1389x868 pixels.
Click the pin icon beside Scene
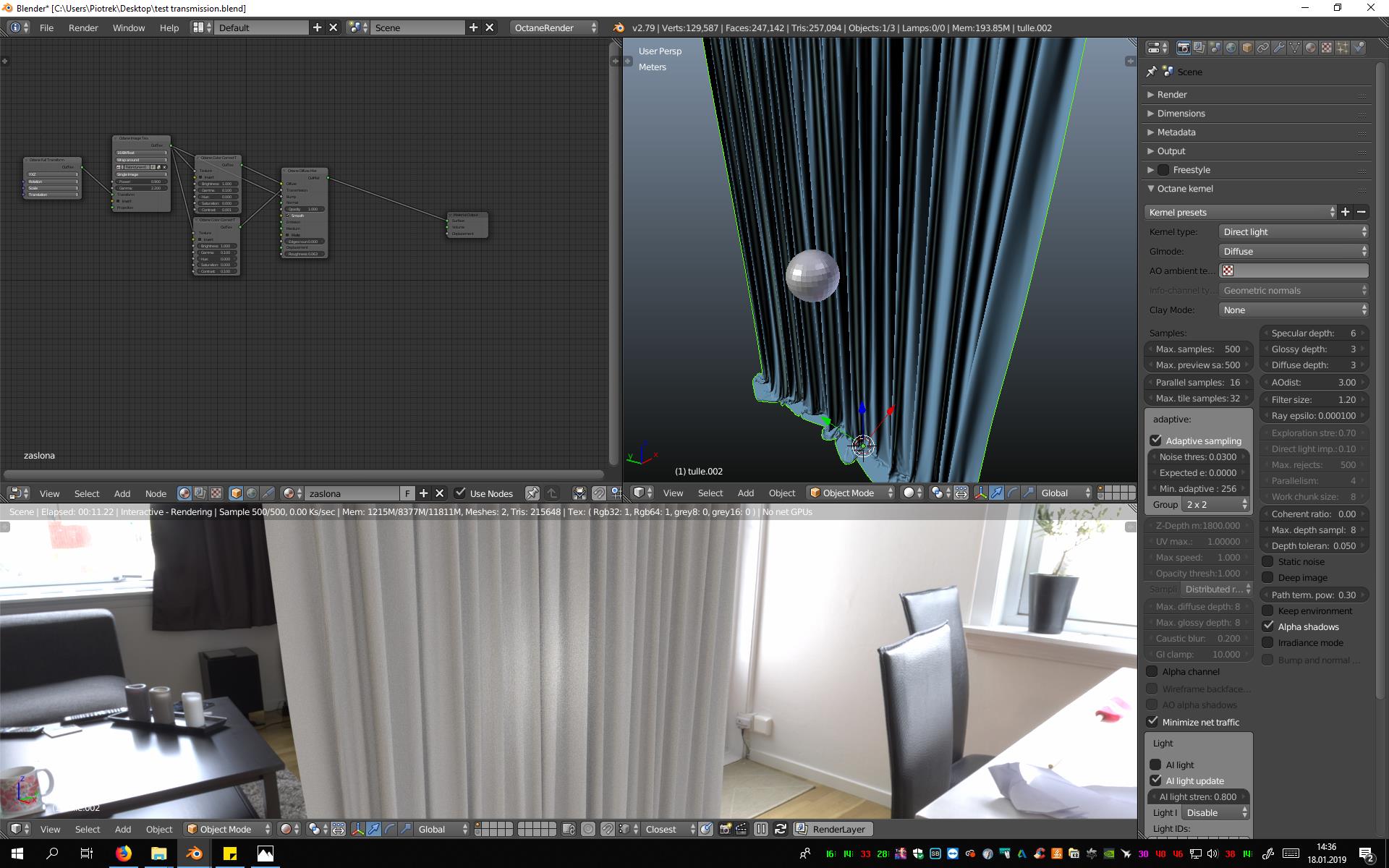click(1152, 72)
